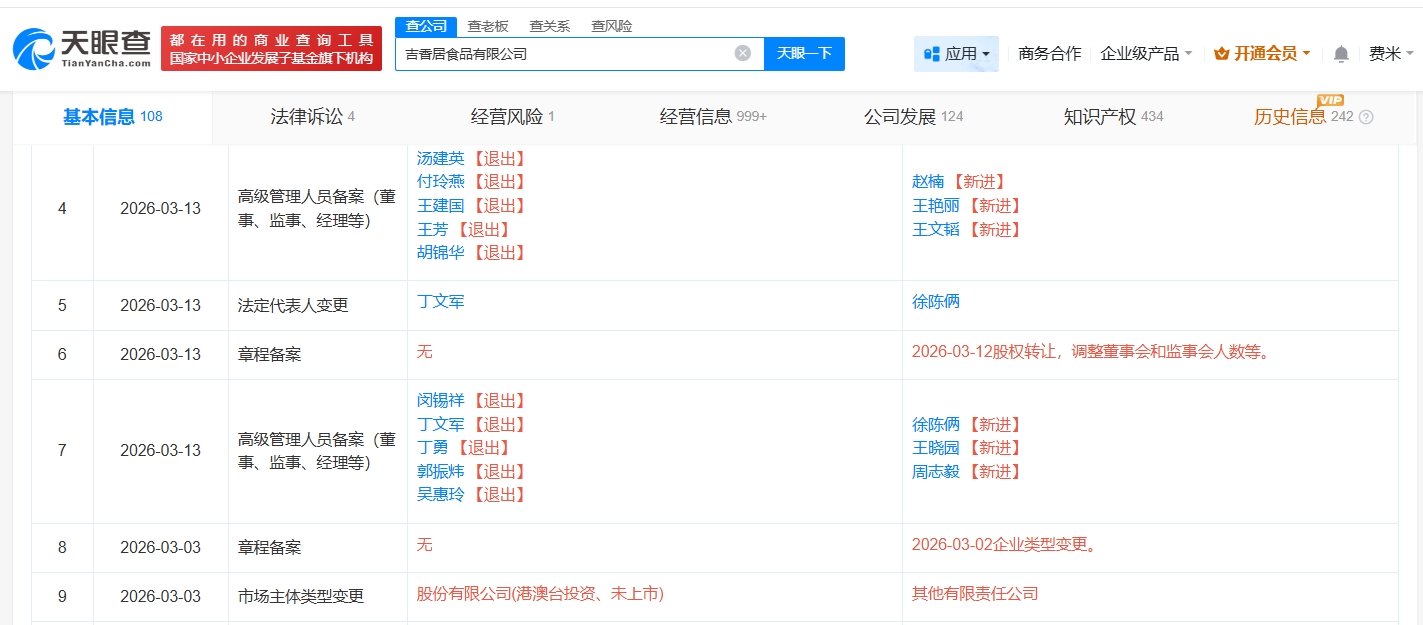The width and height of the screenshot is (1423, 625).
Task: Open the 赵楠 person link
Action: [927, 181]
